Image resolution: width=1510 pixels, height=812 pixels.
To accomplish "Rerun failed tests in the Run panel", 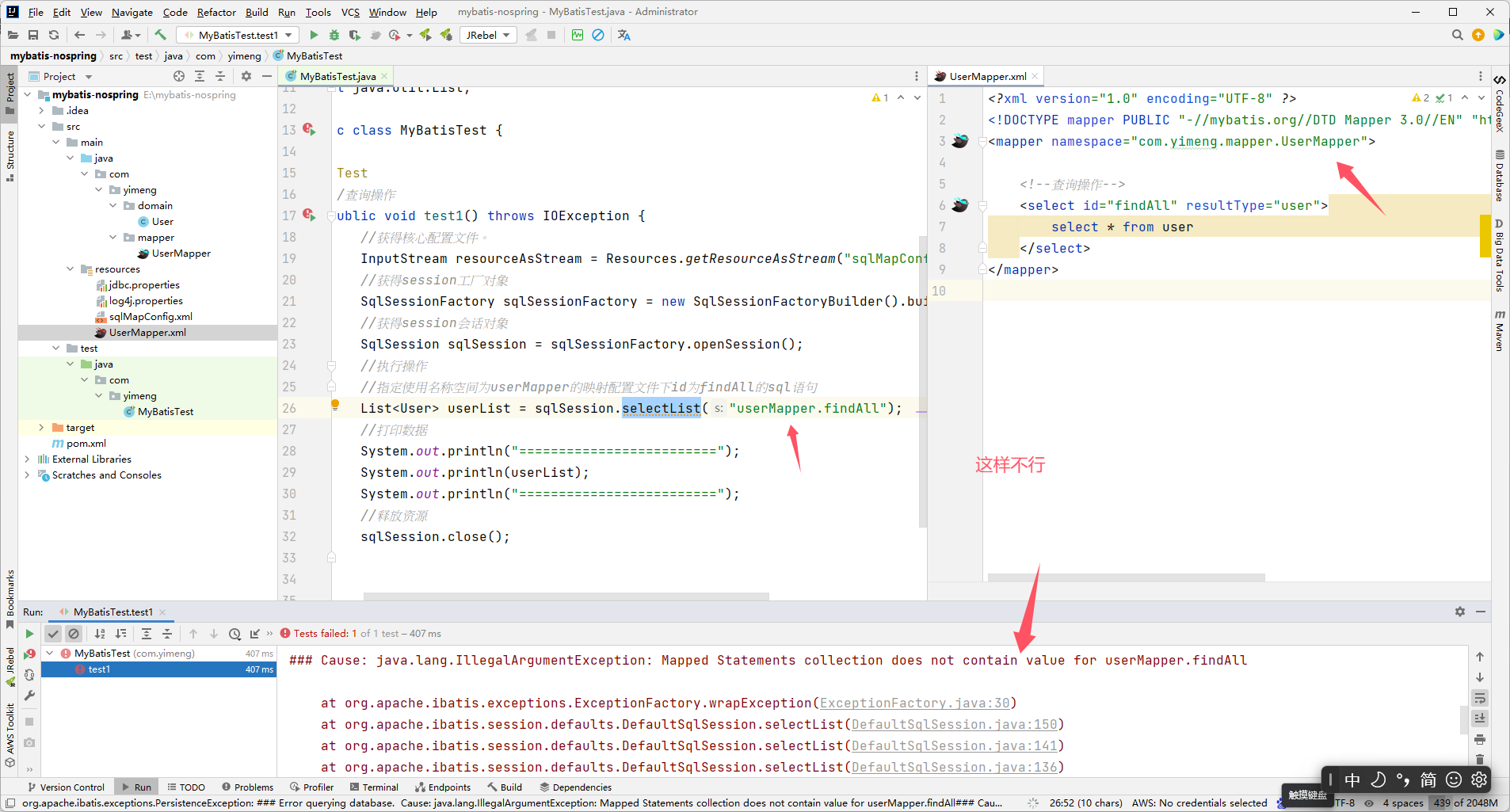I will click(29, 654).
